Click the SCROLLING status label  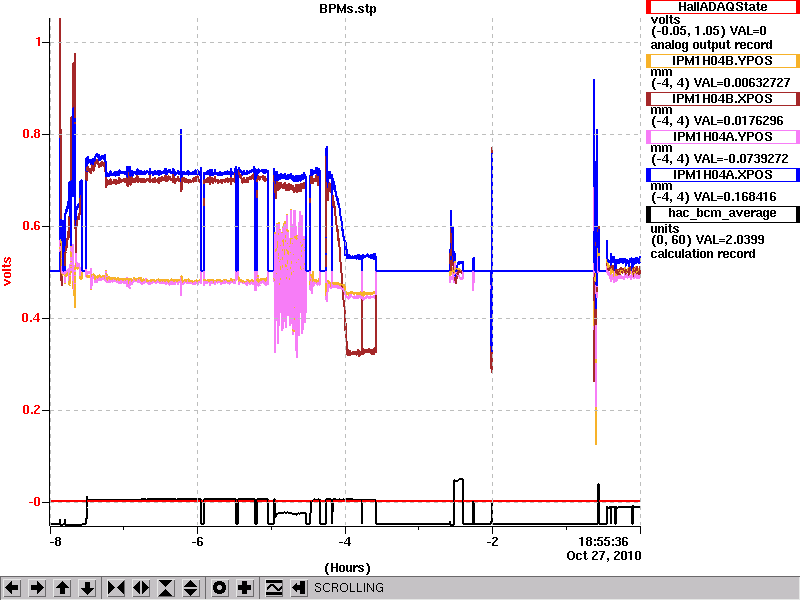(348, 588)
